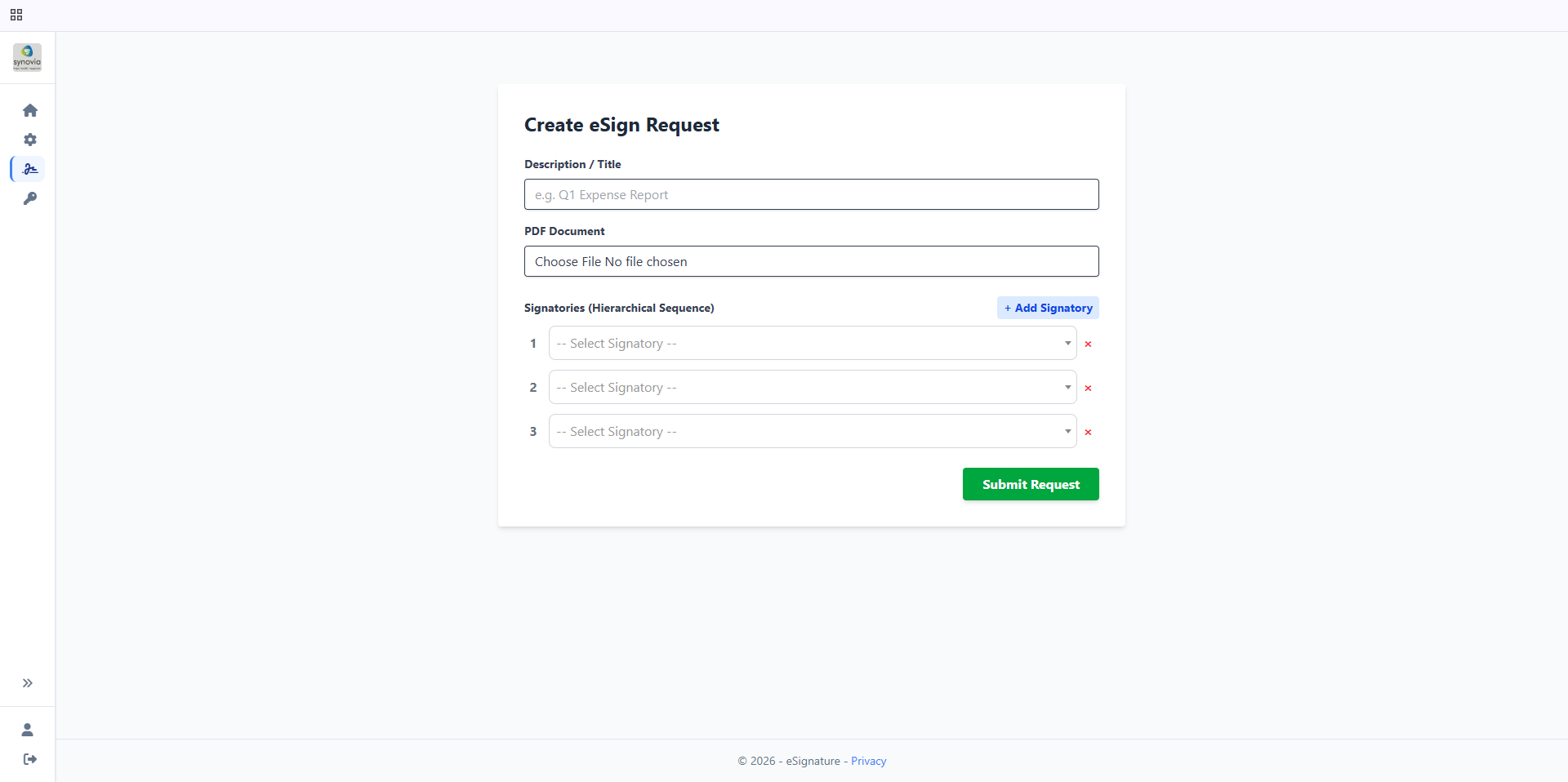
Task: Open user profile icon in sidebar
Action: [28, 730]
